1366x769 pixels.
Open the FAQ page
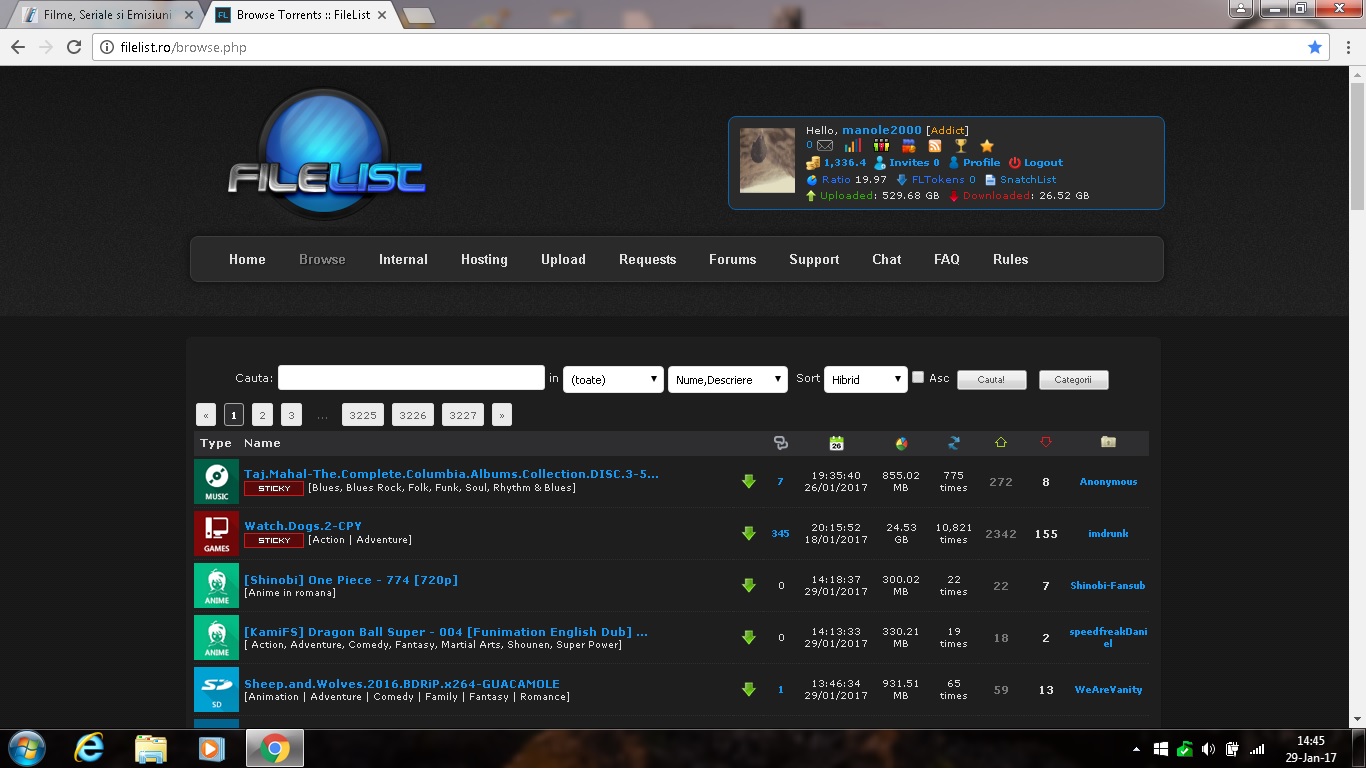coord(947,259)
